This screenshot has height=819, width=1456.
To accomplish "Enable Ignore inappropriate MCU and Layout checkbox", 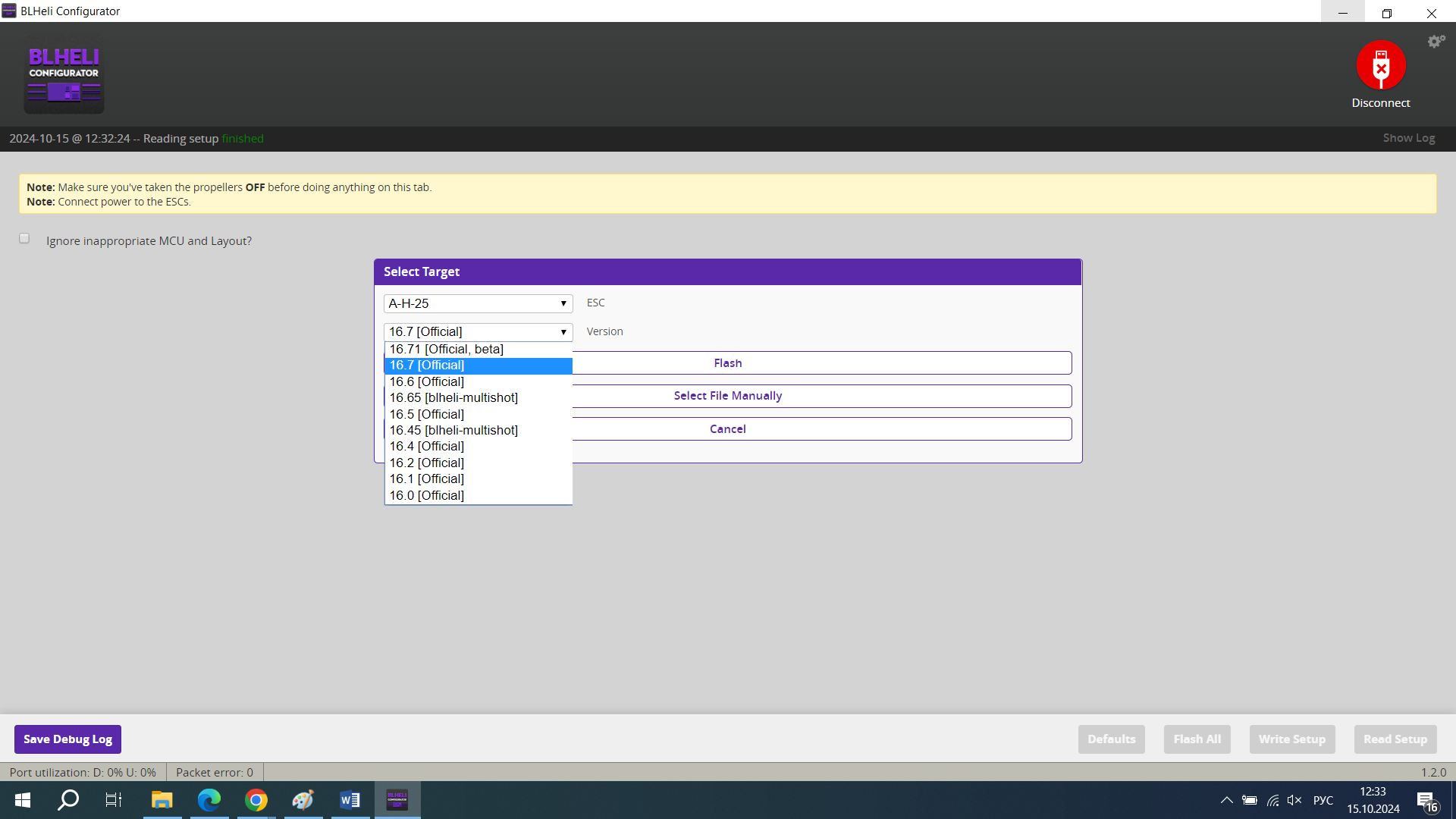I will [24, 239].
